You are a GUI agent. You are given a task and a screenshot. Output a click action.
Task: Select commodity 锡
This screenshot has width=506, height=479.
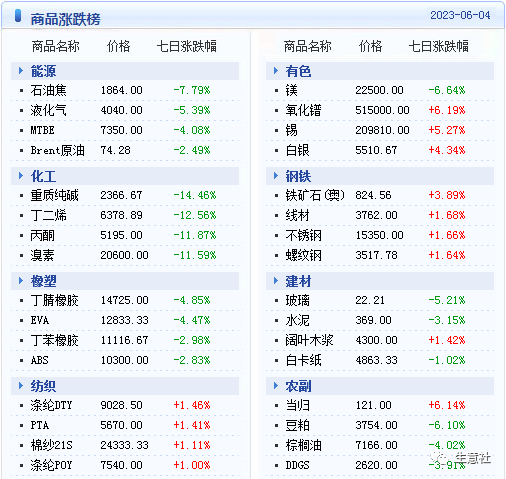point(291,130)
